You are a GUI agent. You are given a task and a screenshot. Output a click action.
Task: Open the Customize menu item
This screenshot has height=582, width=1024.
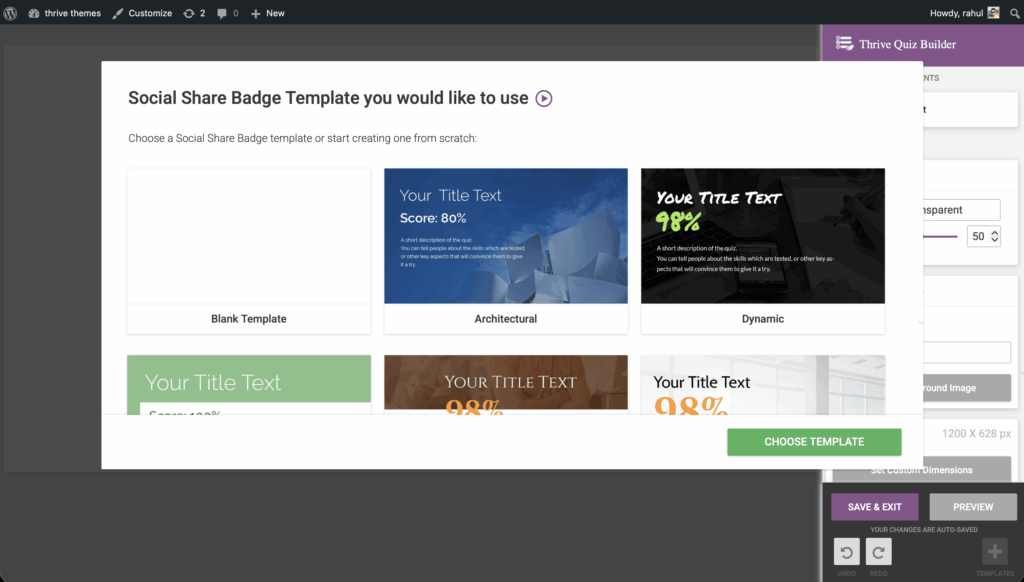[x=142, y=13]
